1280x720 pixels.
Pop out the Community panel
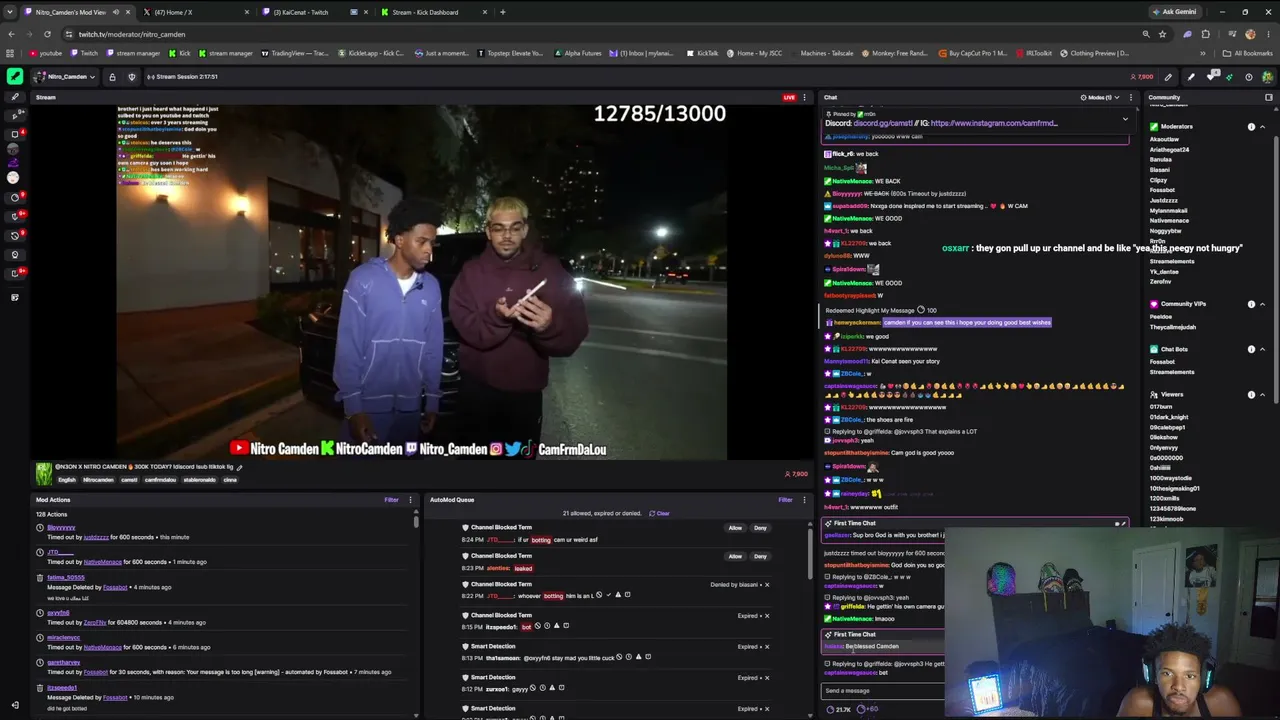pyautogui.click(x=1269, y=97)
